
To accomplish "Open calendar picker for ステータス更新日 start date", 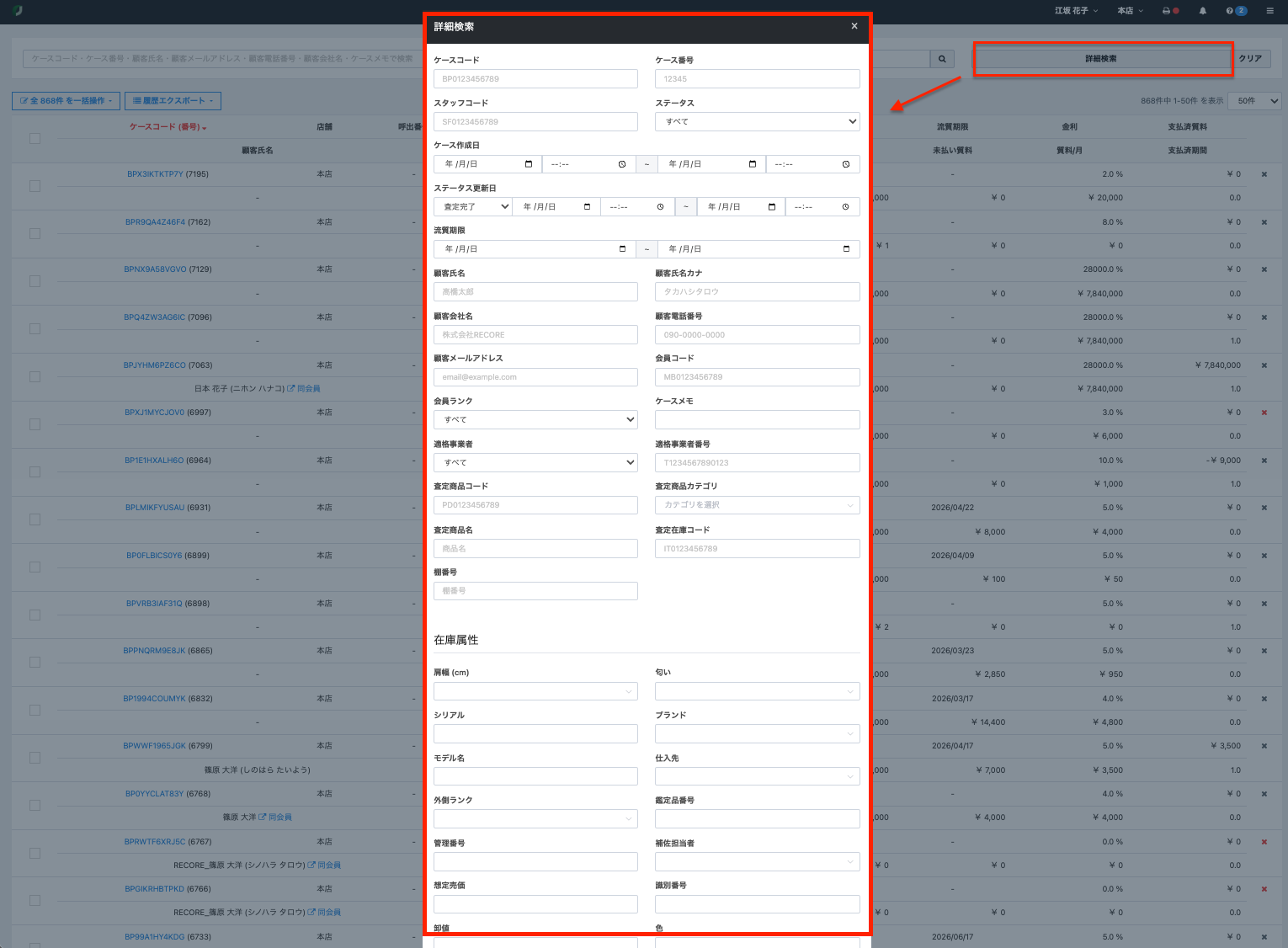I will pos(587,207).
